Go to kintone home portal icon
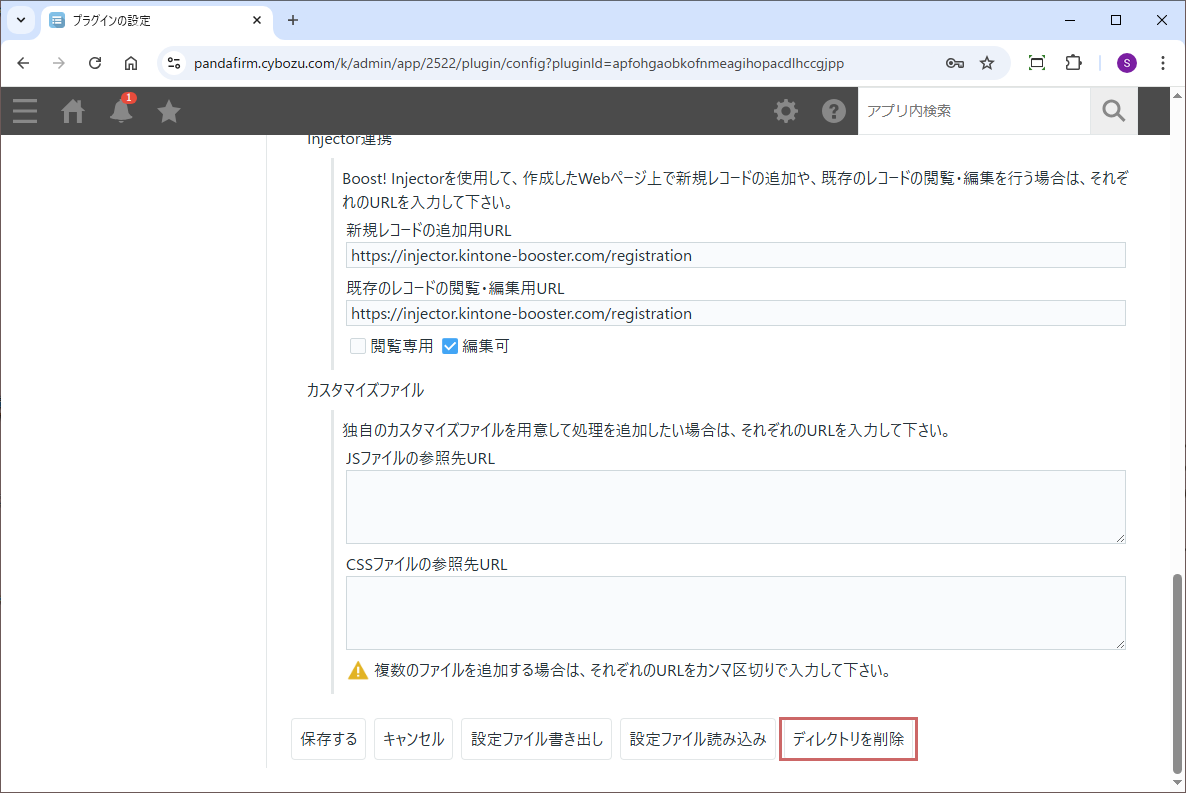Image resolution: width=1186 pixels, height=793 pixels. 73,111
